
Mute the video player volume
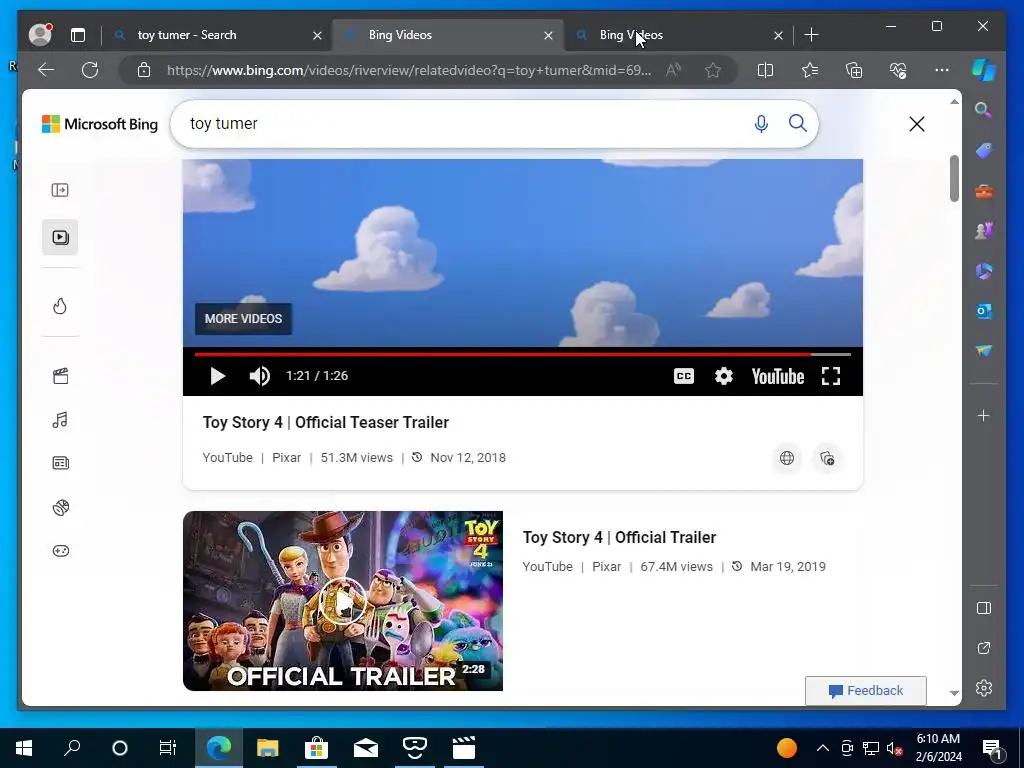pos(259,376)
